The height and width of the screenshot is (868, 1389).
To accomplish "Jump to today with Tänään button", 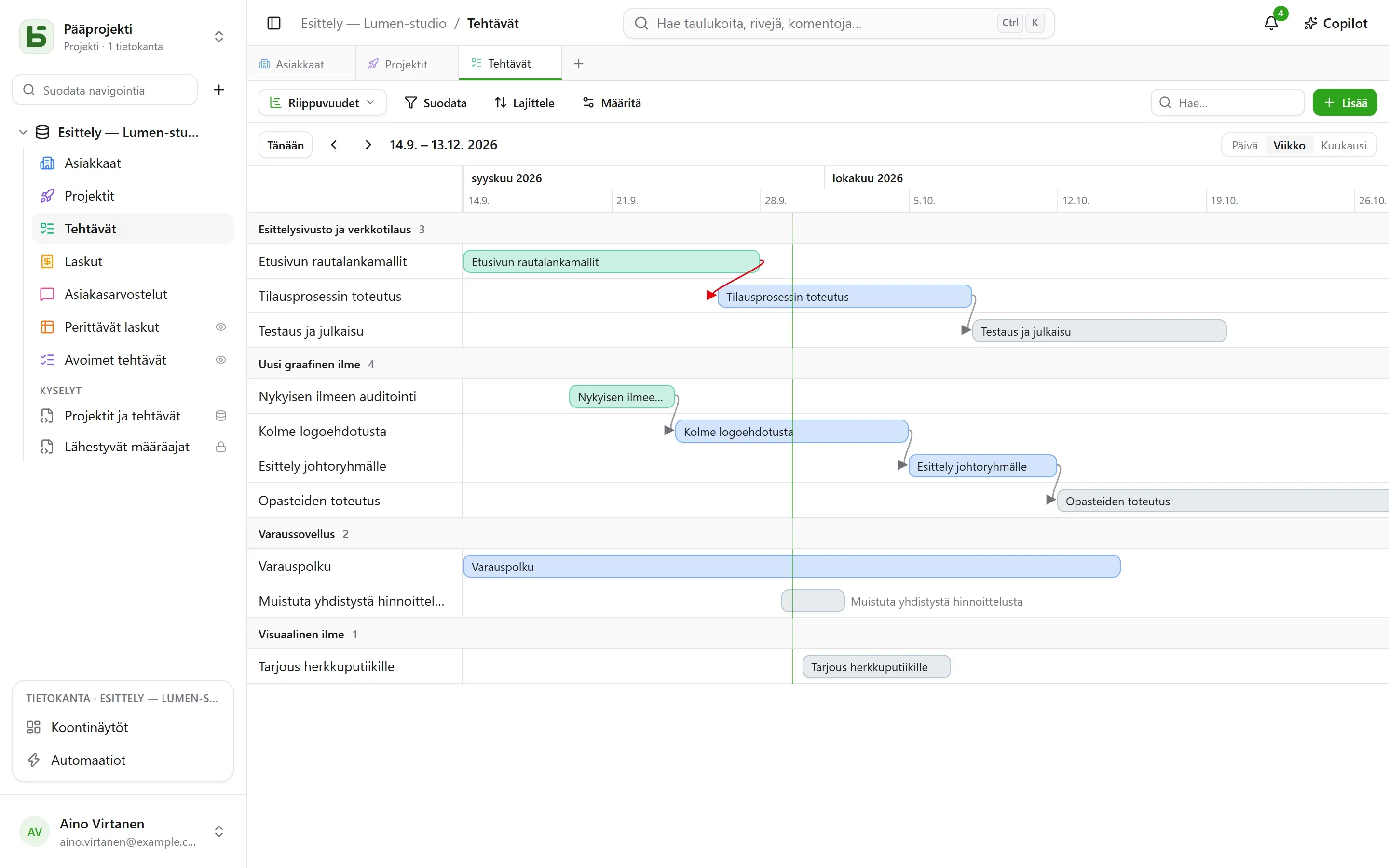I will click(x=285, y=145).
